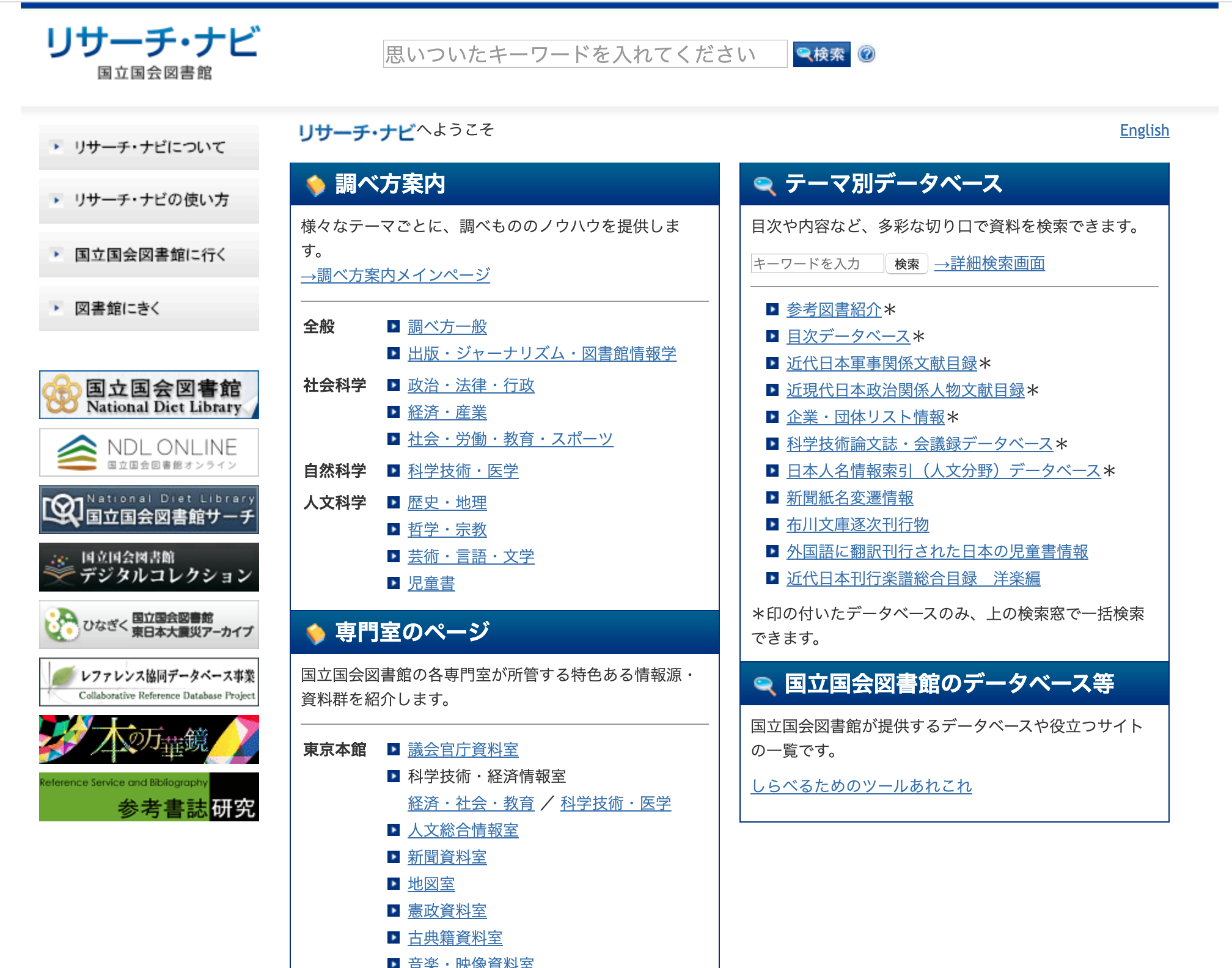Click the bullet icon next to 調べ方一般

coord(394,326)
